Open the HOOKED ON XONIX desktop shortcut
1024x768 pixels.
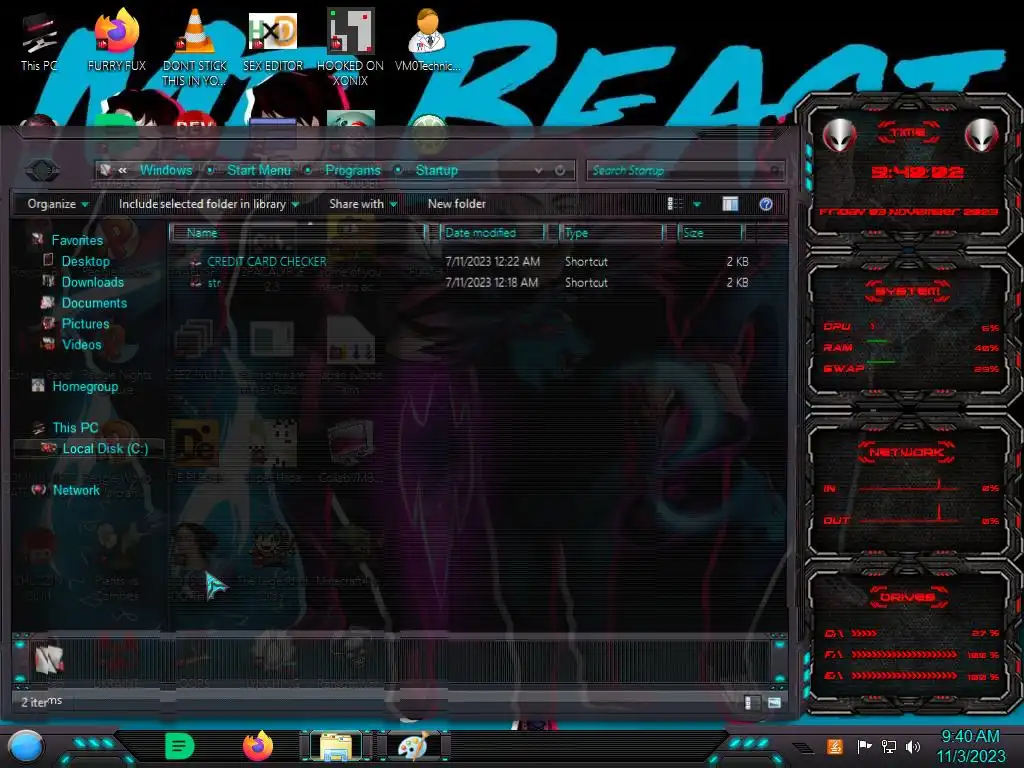click(351, 48)
